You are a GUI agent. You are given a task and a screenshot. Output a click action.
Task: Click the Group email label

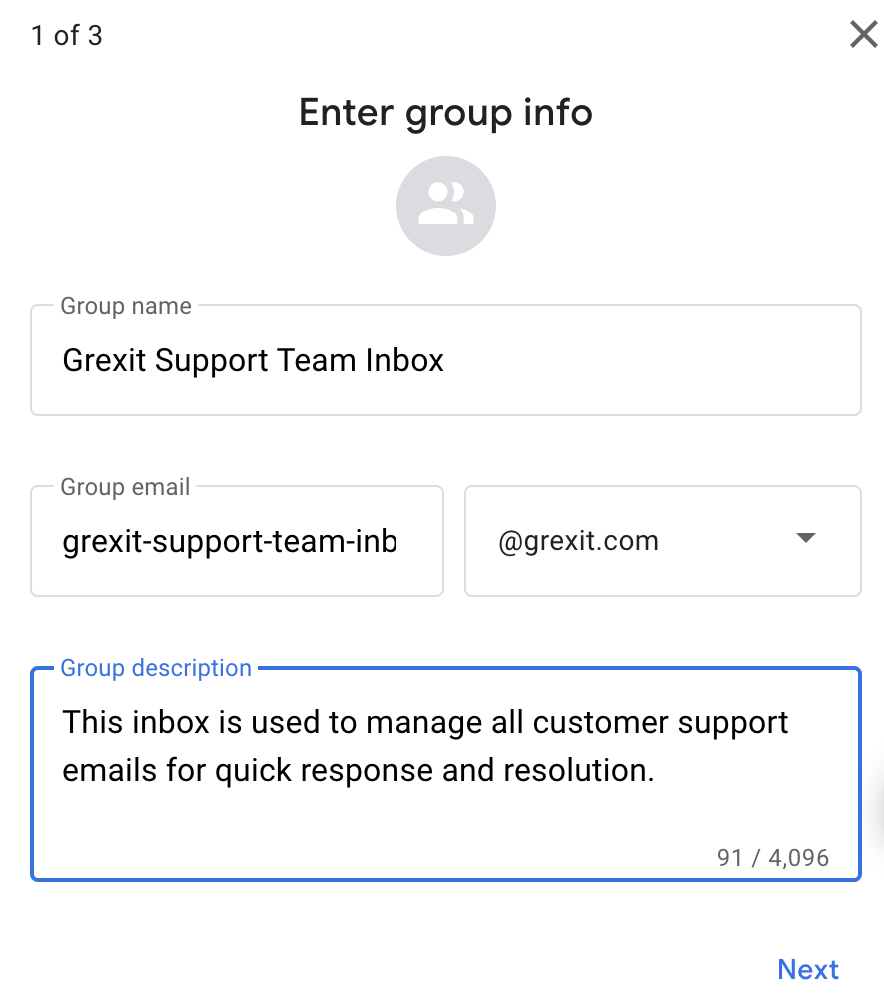pyautogui.click(x=125, y=487)
